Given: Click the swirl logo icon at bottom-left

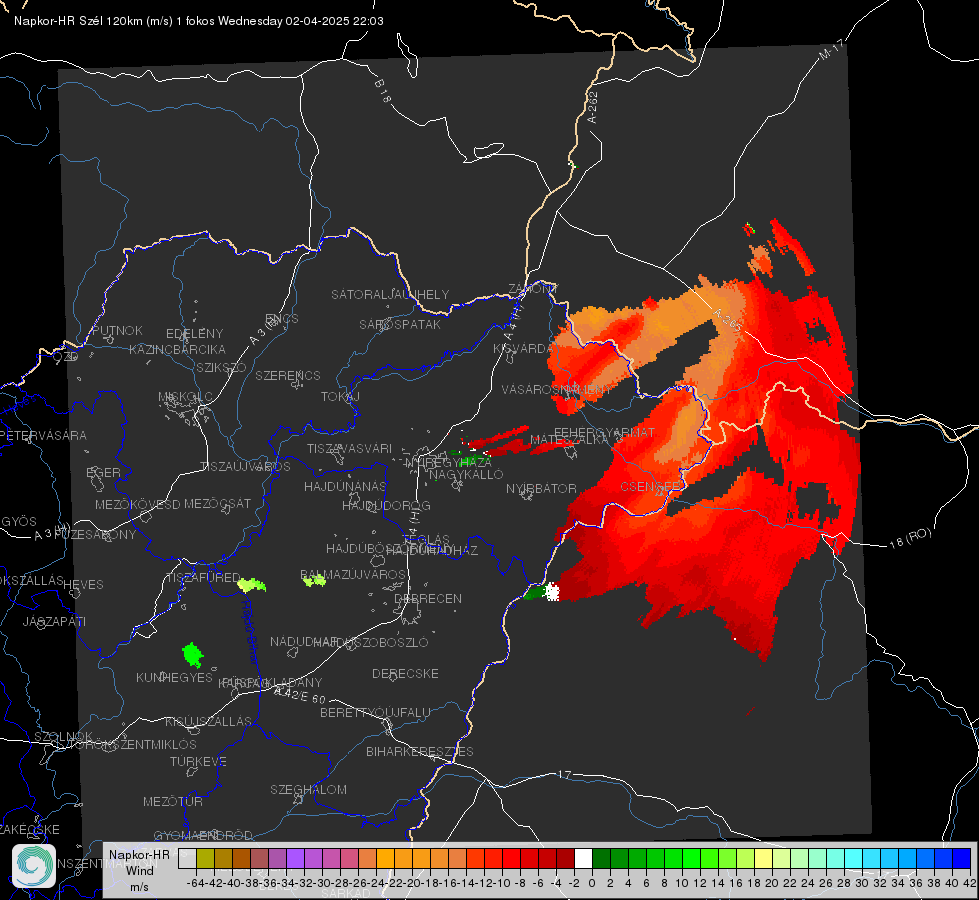Looking at the screenshot, I should [34, 866].
